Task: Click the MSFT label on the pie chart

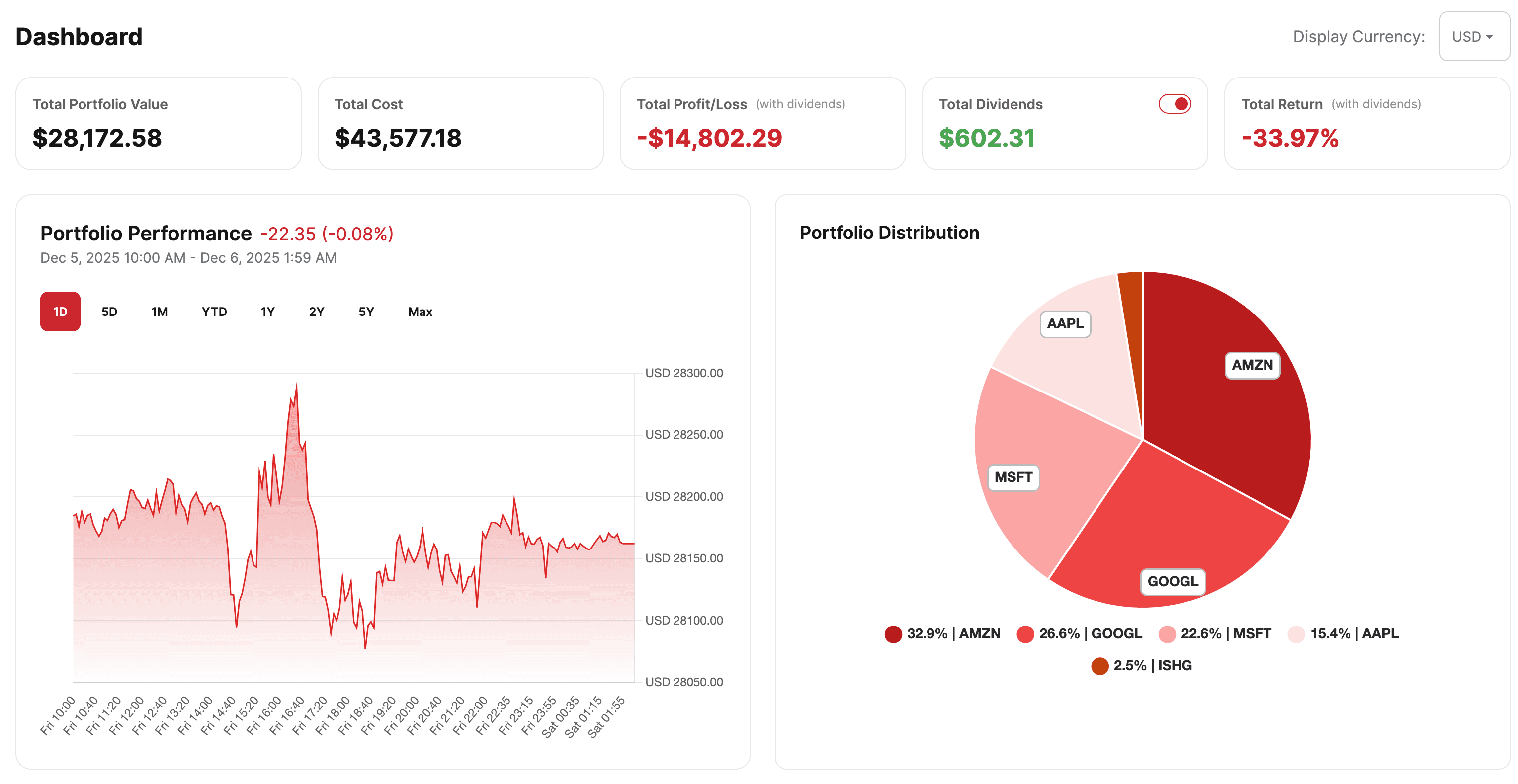Action: (x=1013, y=477)
